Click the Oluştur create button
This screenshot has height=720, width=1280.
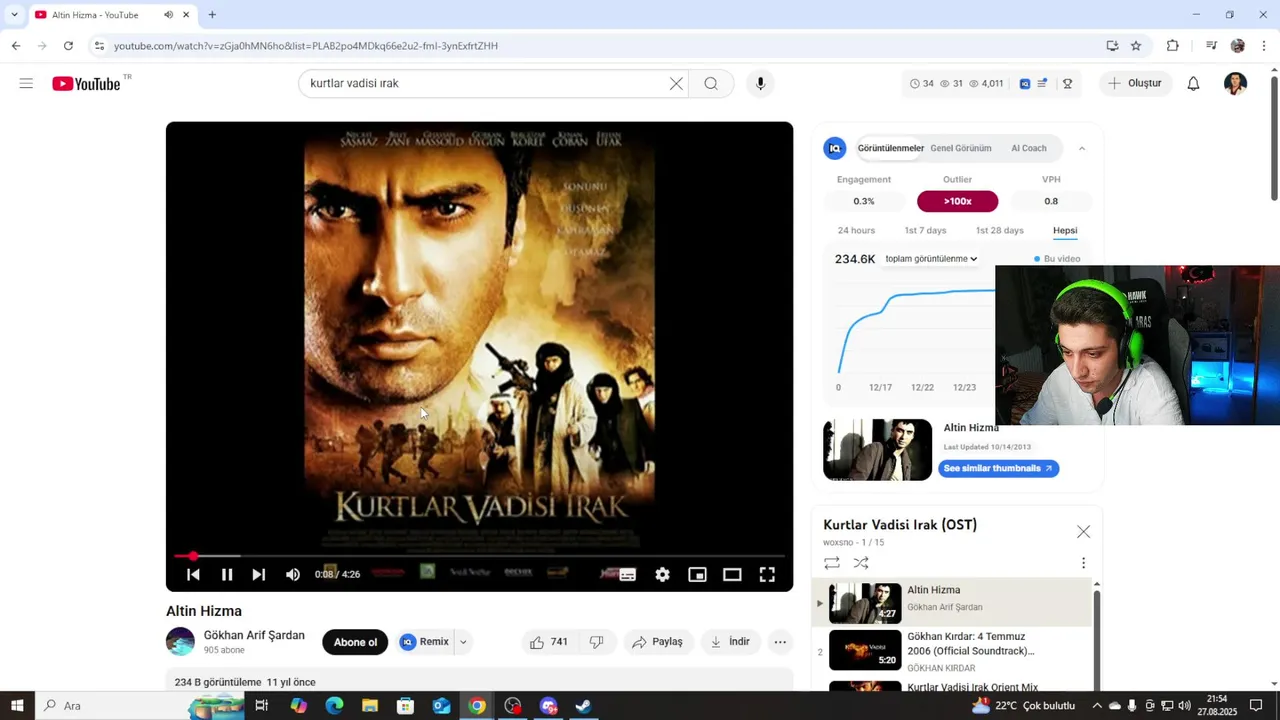pos(1135,84)
